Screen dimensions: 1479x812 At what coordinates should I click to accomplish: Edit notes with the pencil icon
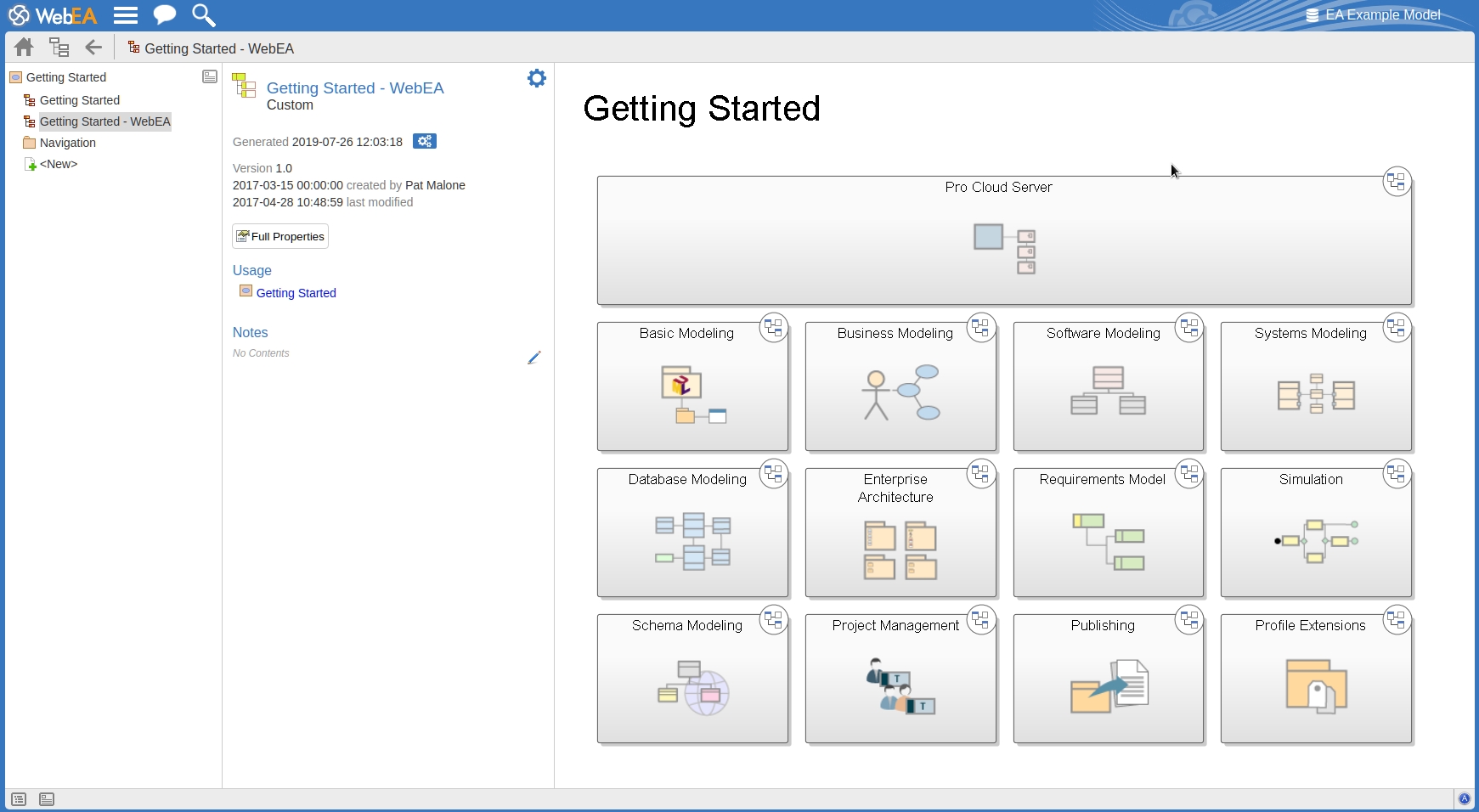(533, 358)
